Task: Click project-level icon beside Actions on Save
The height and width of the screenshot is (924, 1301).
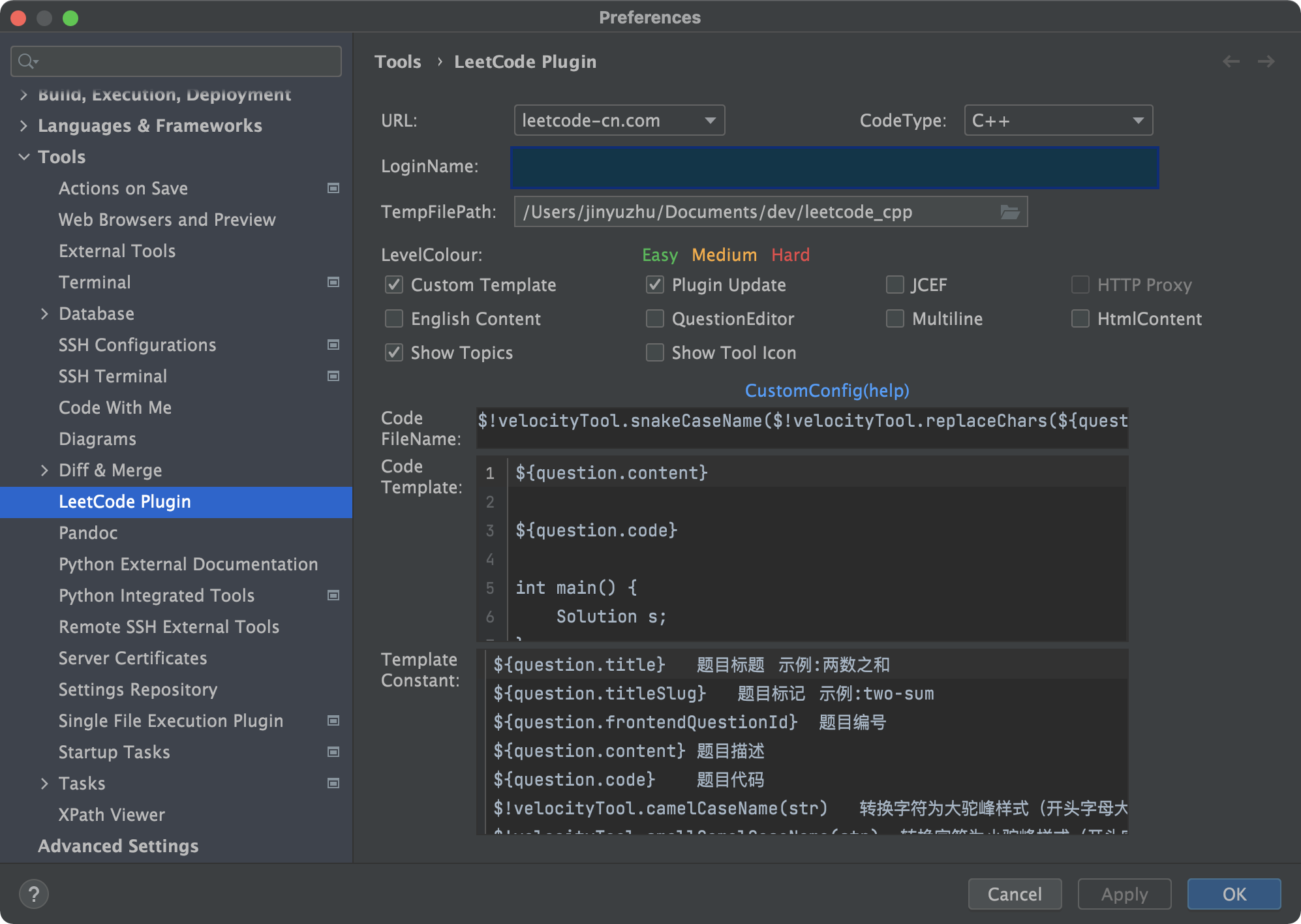Action: point(333,189)
